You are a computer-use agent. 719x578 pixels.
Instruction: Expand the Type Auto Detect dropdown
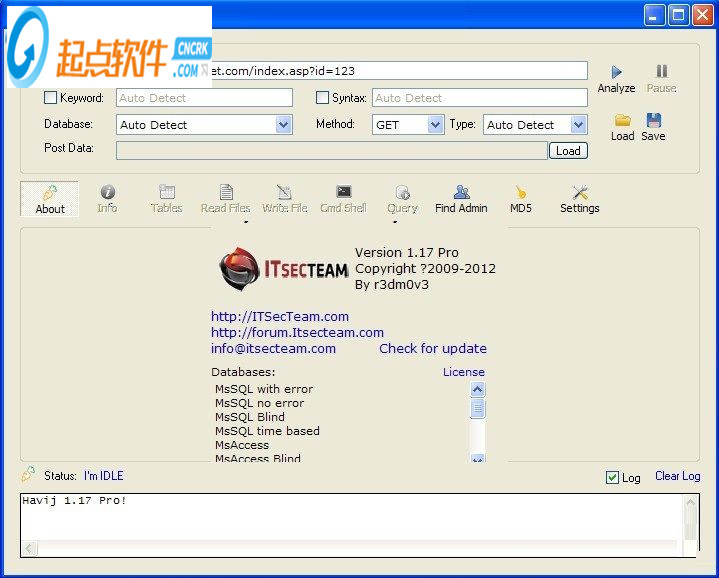579,125
